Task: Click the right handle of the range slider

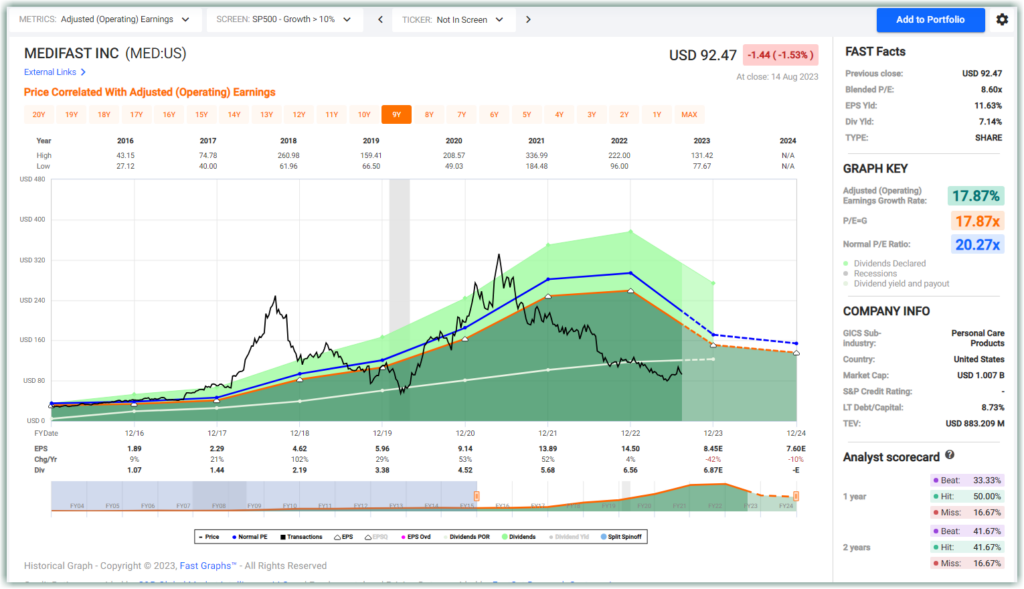Action: [796, 496]
